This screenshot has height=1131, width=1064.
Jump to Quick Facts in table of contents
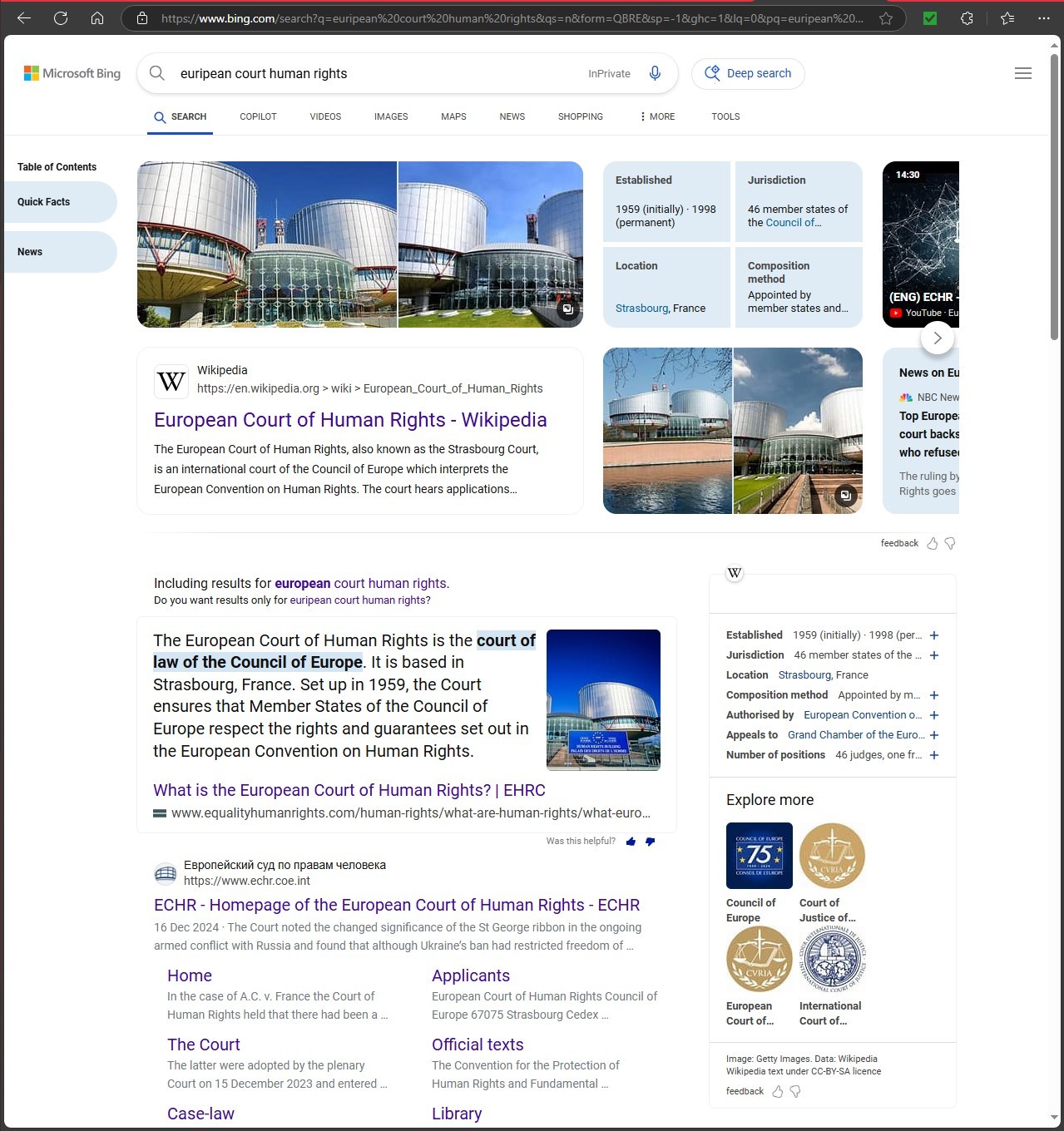point(60,202)
